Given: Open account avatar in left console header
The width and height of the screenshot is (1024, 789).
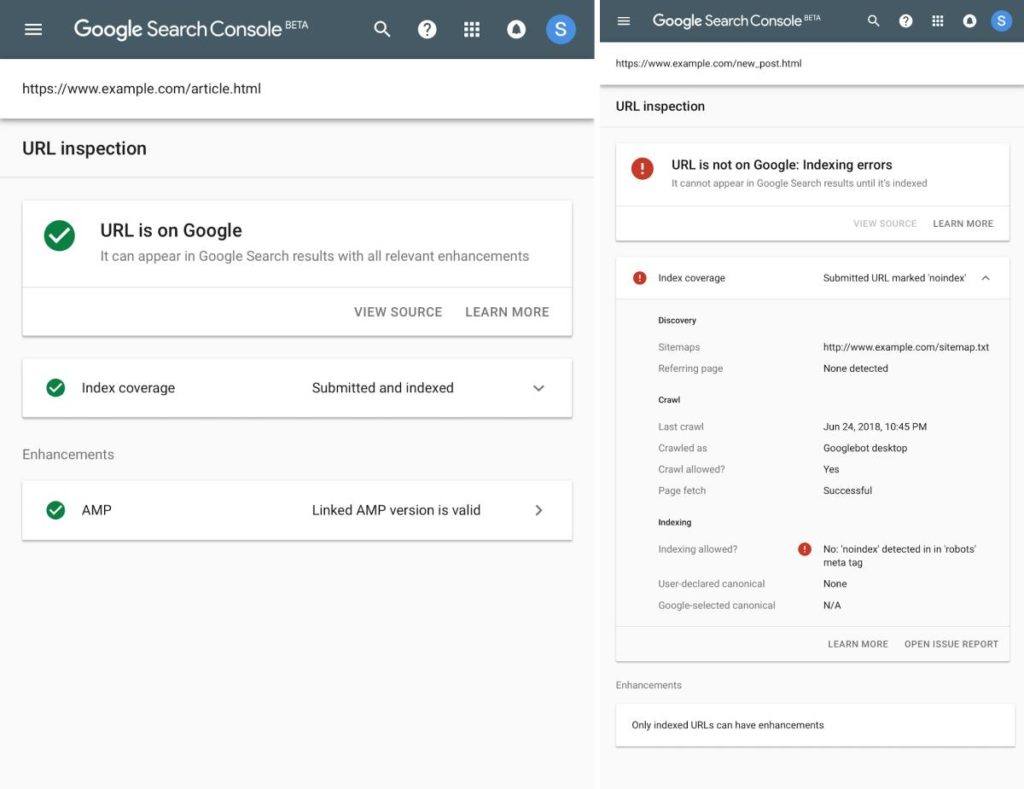Looking at the screenshot, I should click(560, 29).
